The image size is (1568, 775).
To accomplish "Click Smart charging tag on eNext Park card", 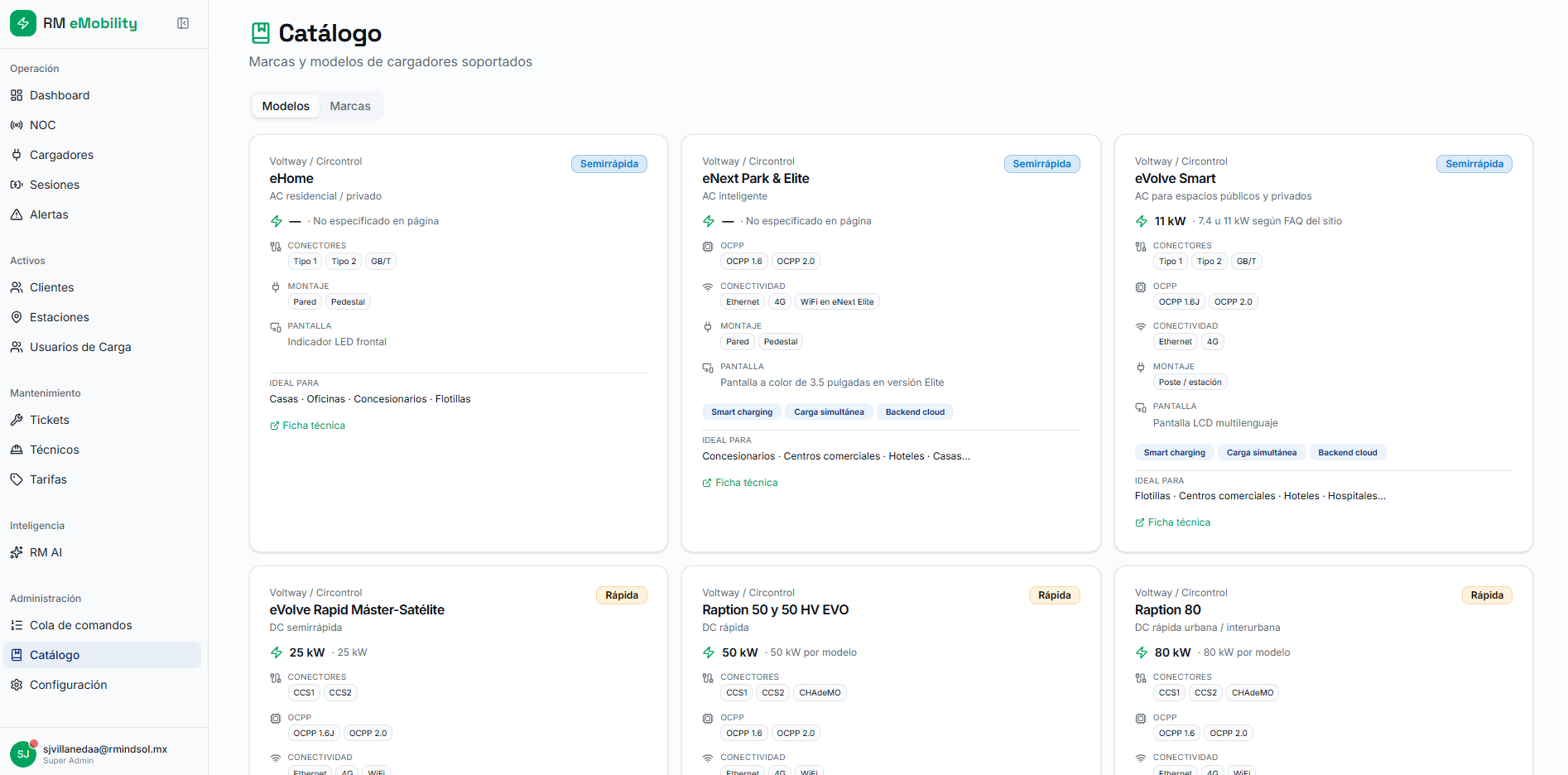I will tap(742, 412).
